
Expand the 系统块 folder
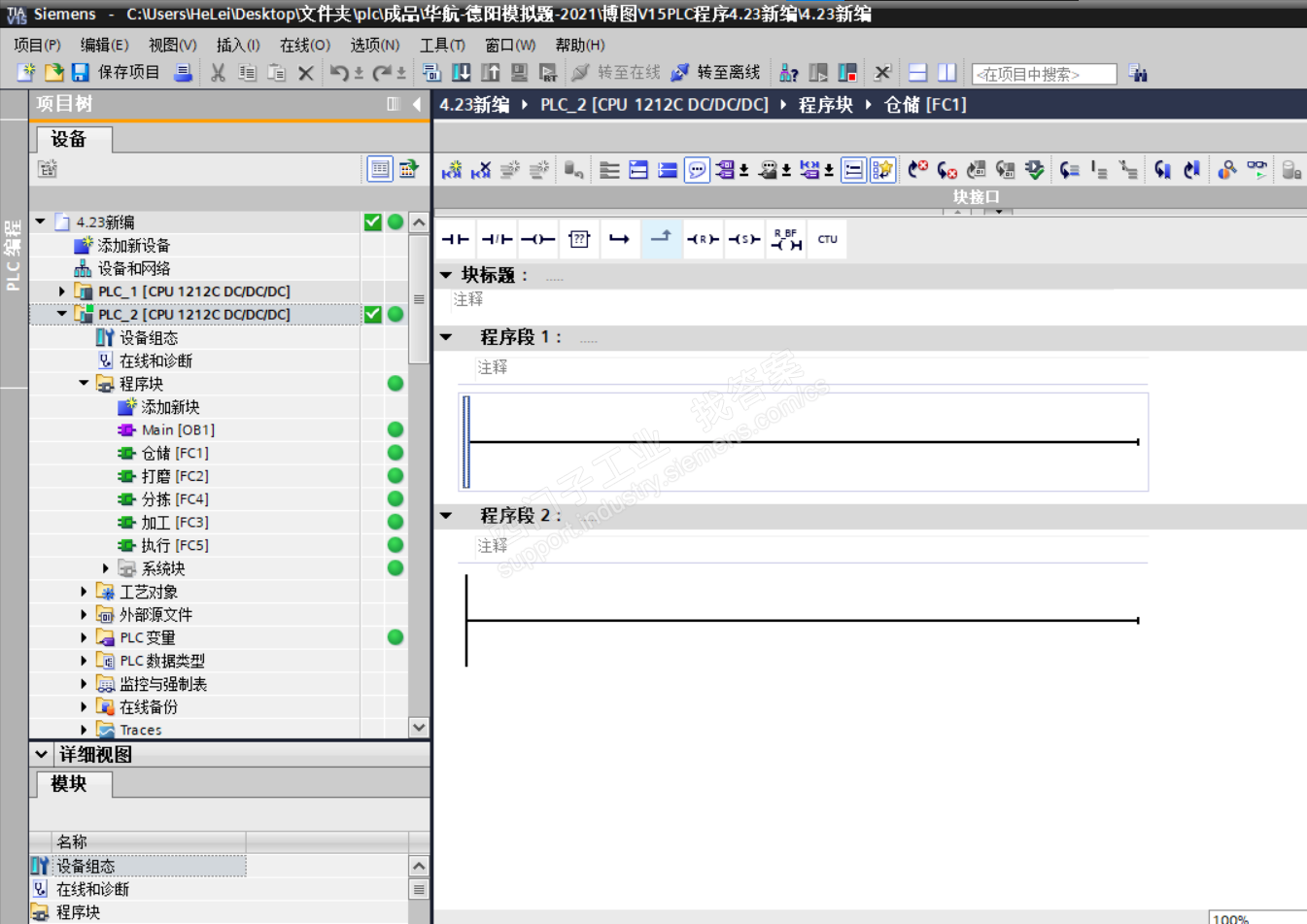105,568
